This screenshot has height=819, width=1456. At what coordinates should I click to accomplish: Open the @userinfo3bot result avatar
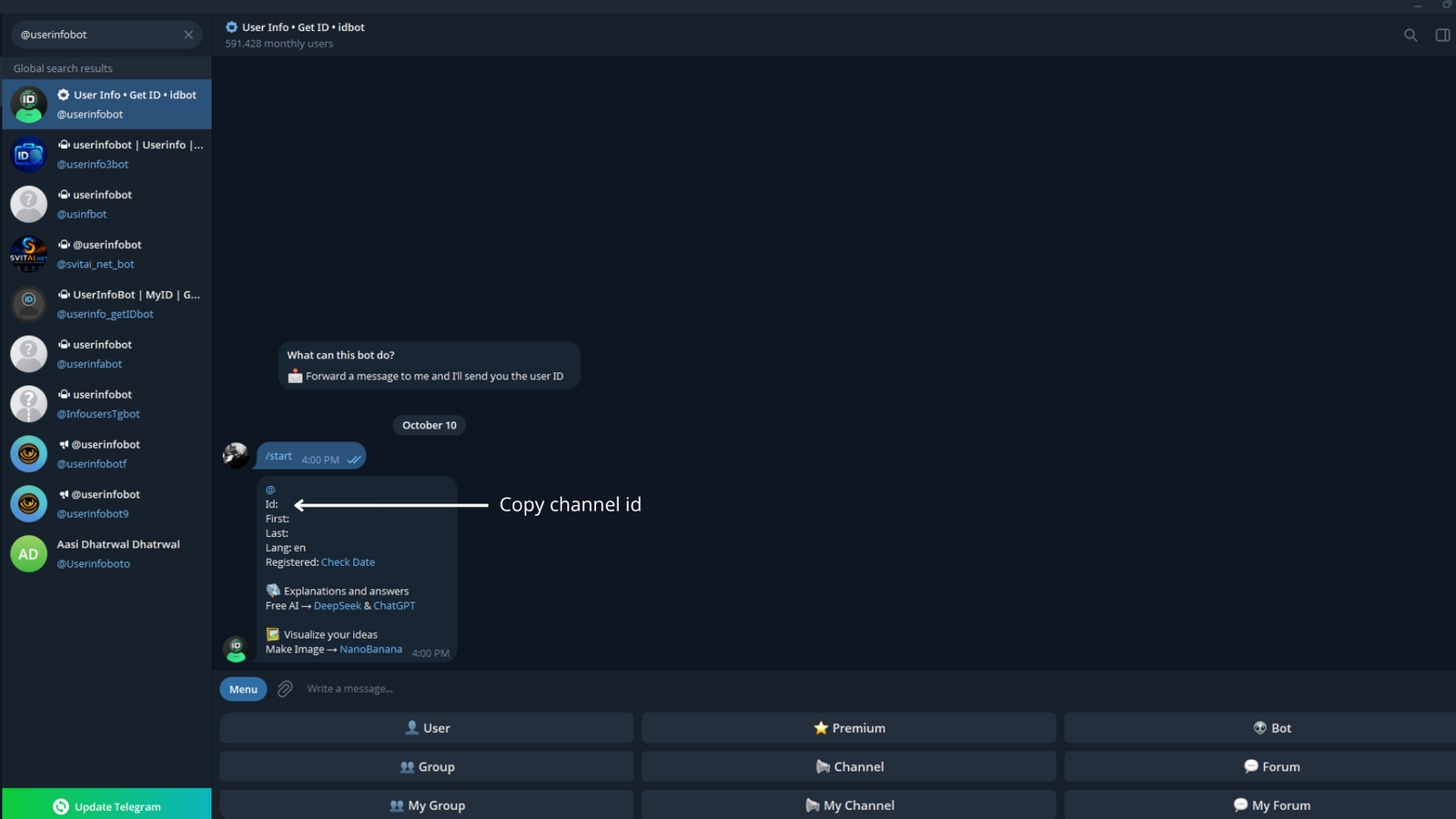28,155
